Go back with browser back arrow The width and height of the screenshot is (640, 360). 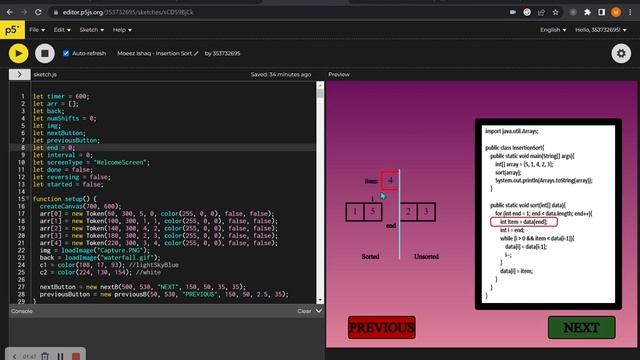[9, 12]
